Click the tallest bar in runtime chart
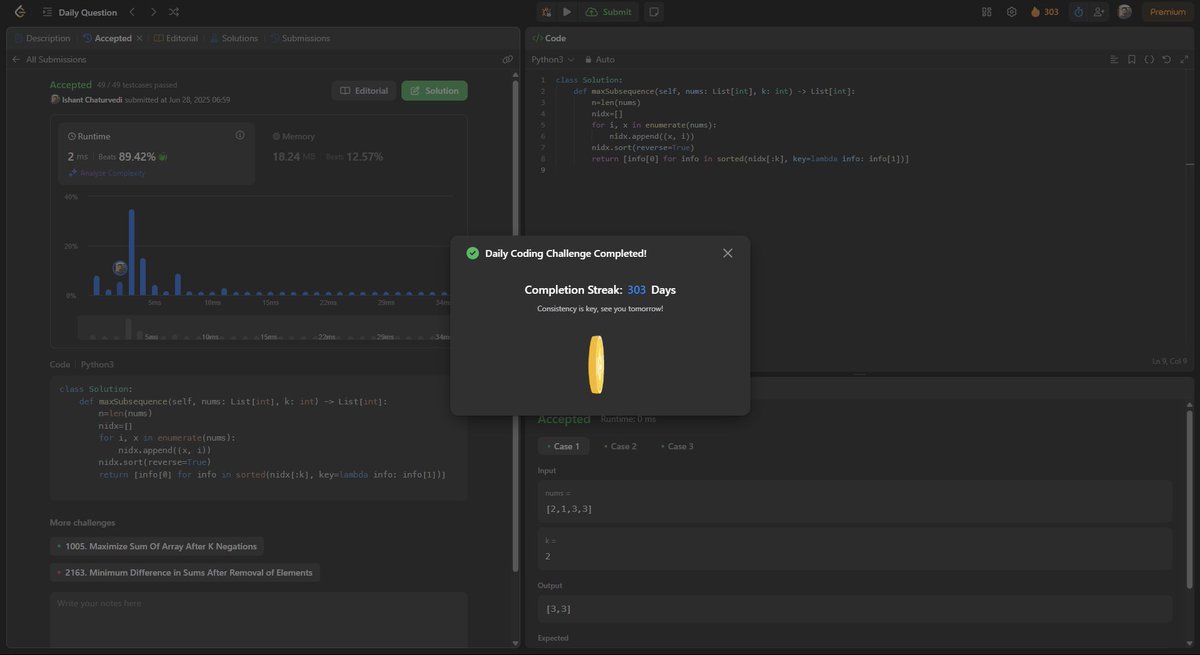This screenshot has width=1200, height=655. tap(131, 252)
